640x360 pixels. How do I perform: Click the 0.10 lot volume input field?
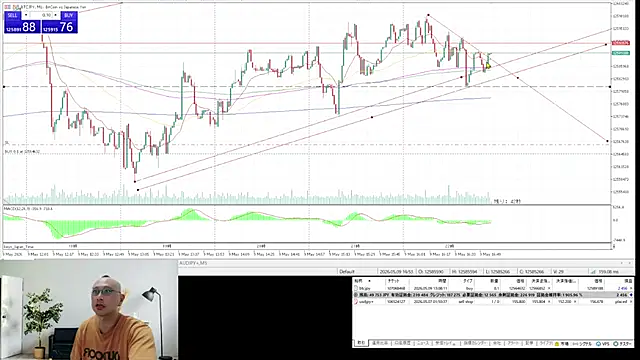click(x=41, y=15)
